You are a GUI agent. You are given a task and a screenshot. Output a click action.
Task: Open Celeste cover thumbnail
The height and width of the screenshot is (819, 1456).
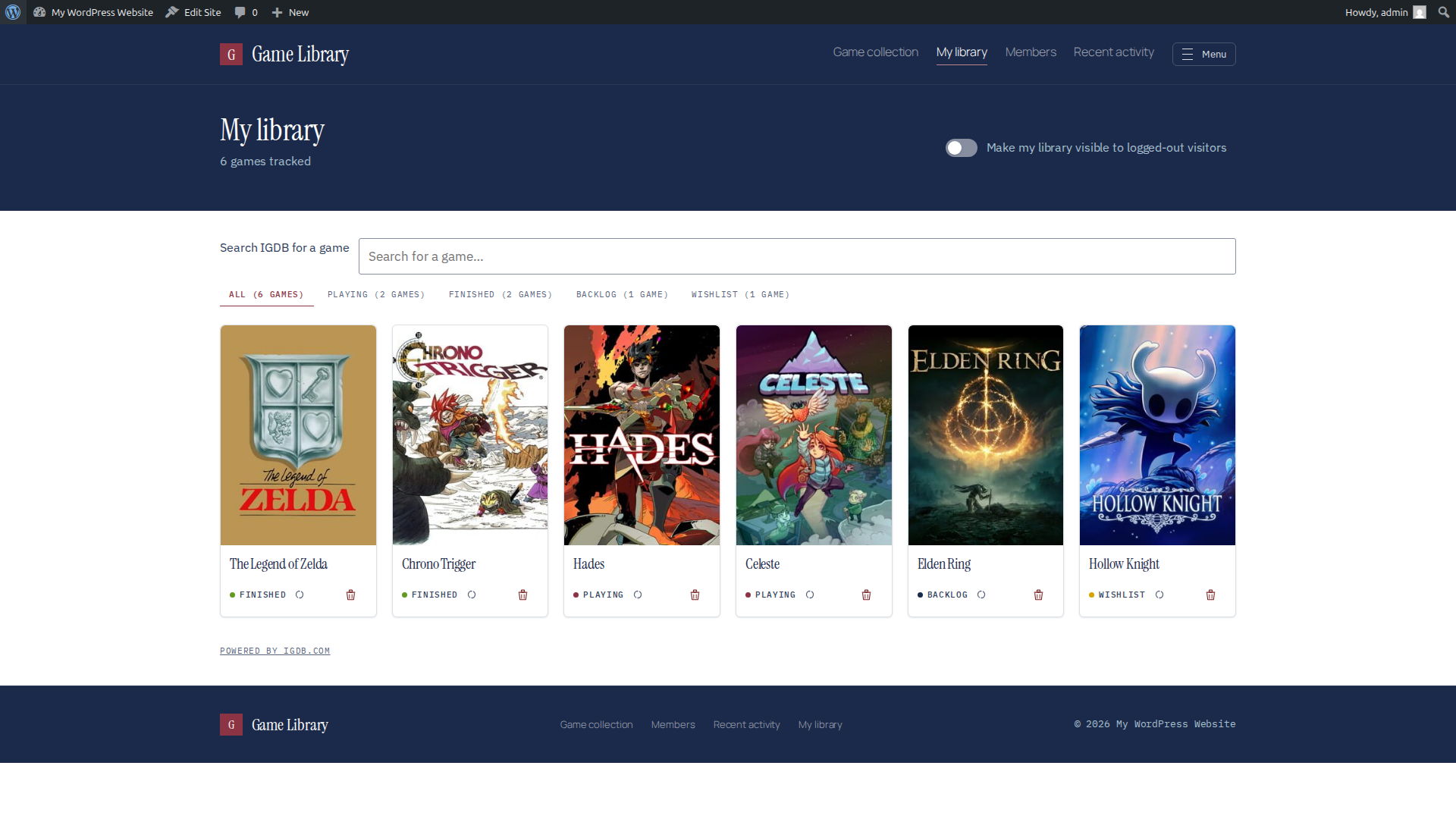814,435
